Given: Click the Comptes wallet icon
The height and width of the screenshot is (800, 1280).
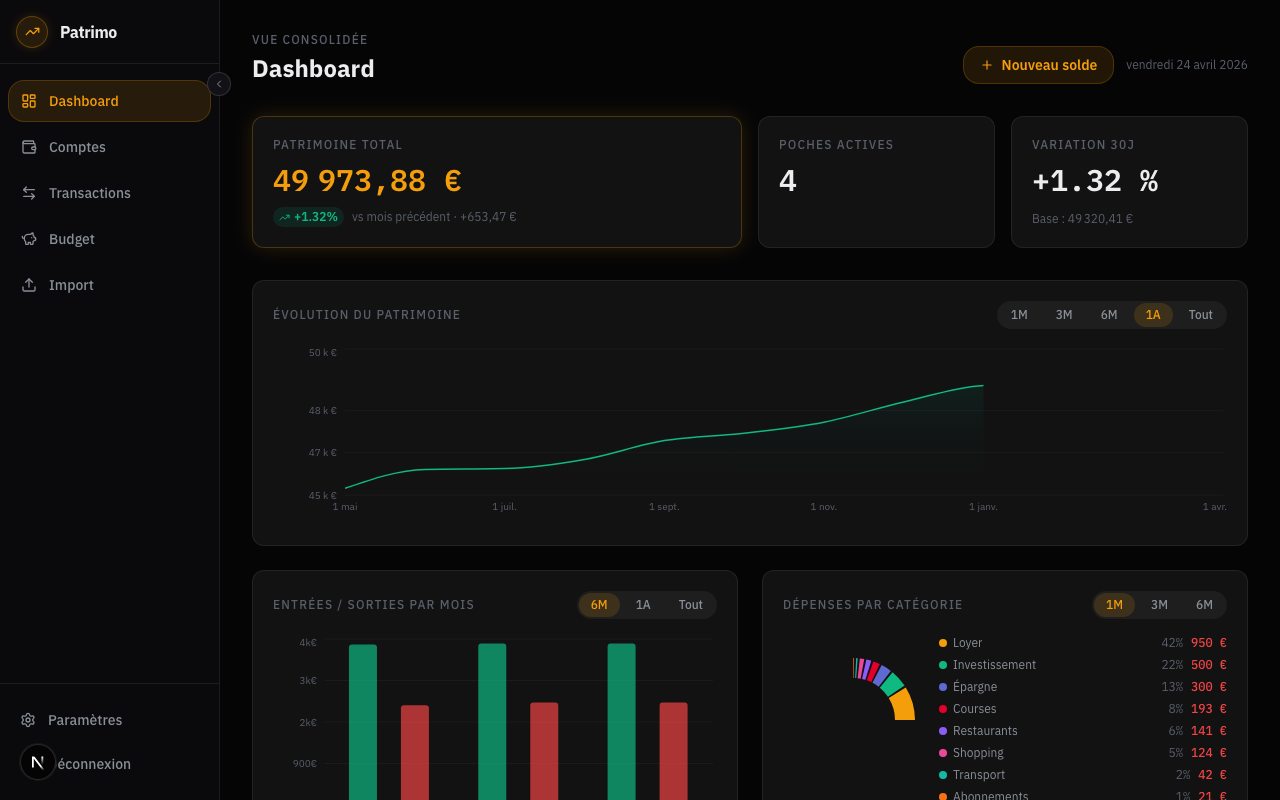Looking at the screenshot, I should (29, 147).
